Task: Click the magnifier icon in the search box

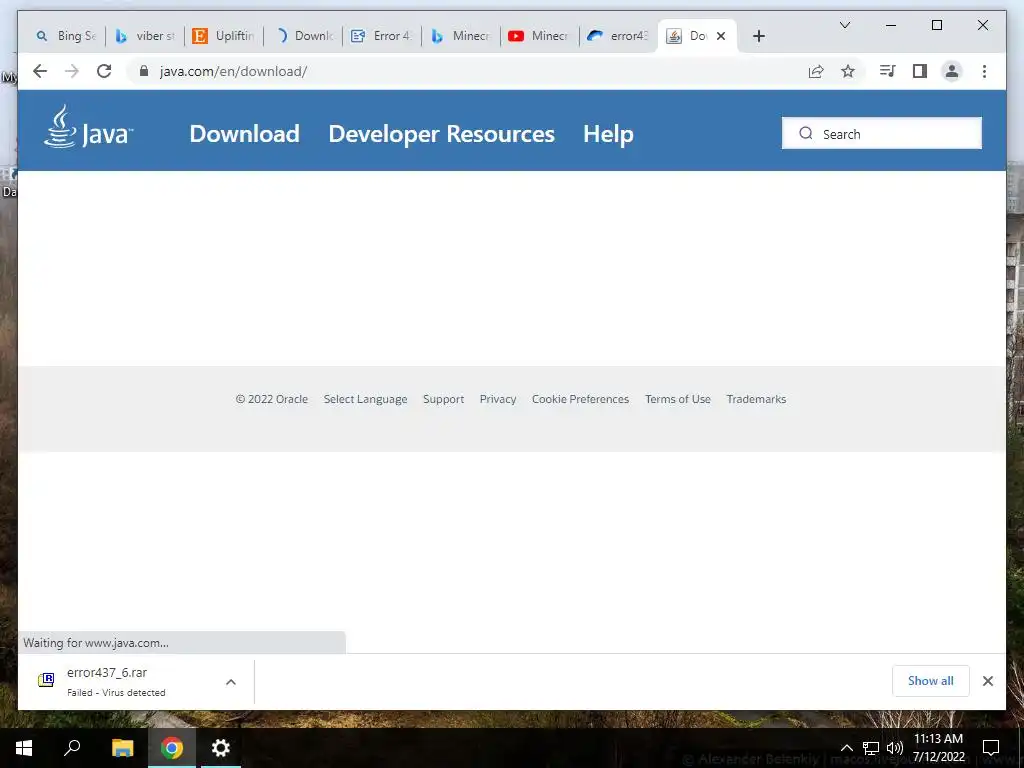Action: (x=806, y=133)
